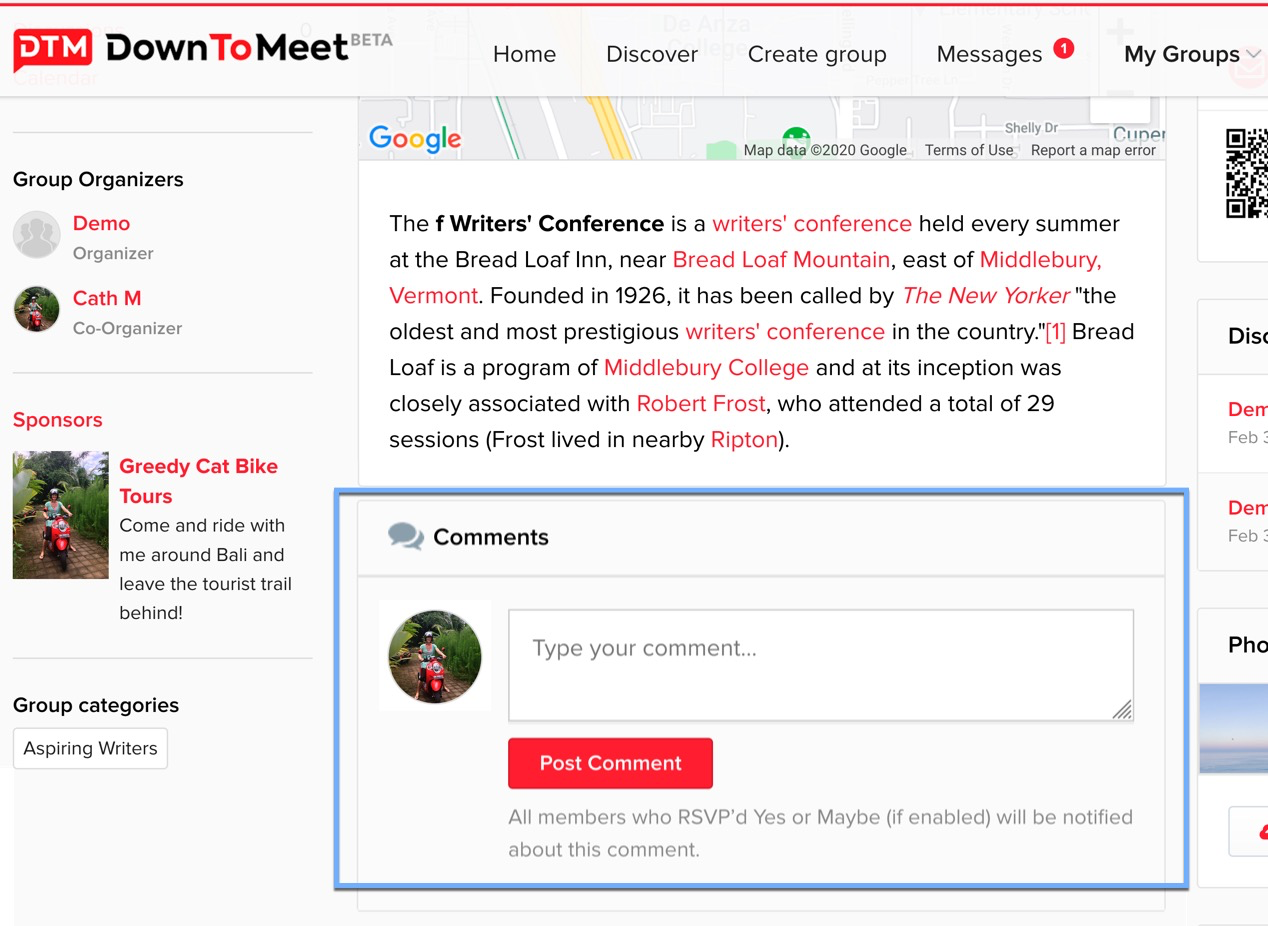This screenshot has width=1268, height=926.
Task: Open the Greedy Cat Bike Tours sponsor thumbnail
Action: coord(60,515)
